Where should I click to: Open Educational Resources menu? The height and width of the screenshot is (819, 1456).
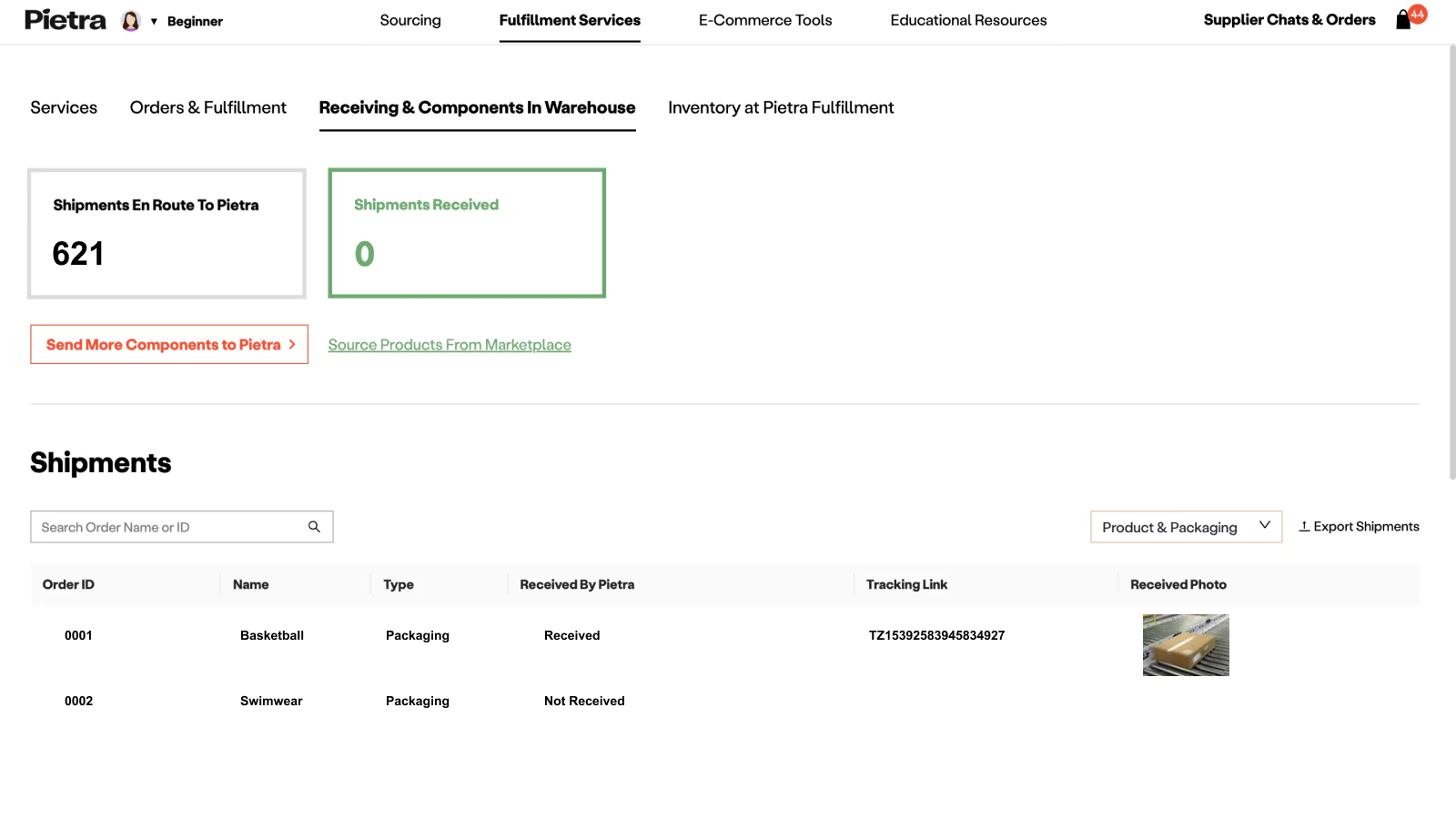click(968, 20)
